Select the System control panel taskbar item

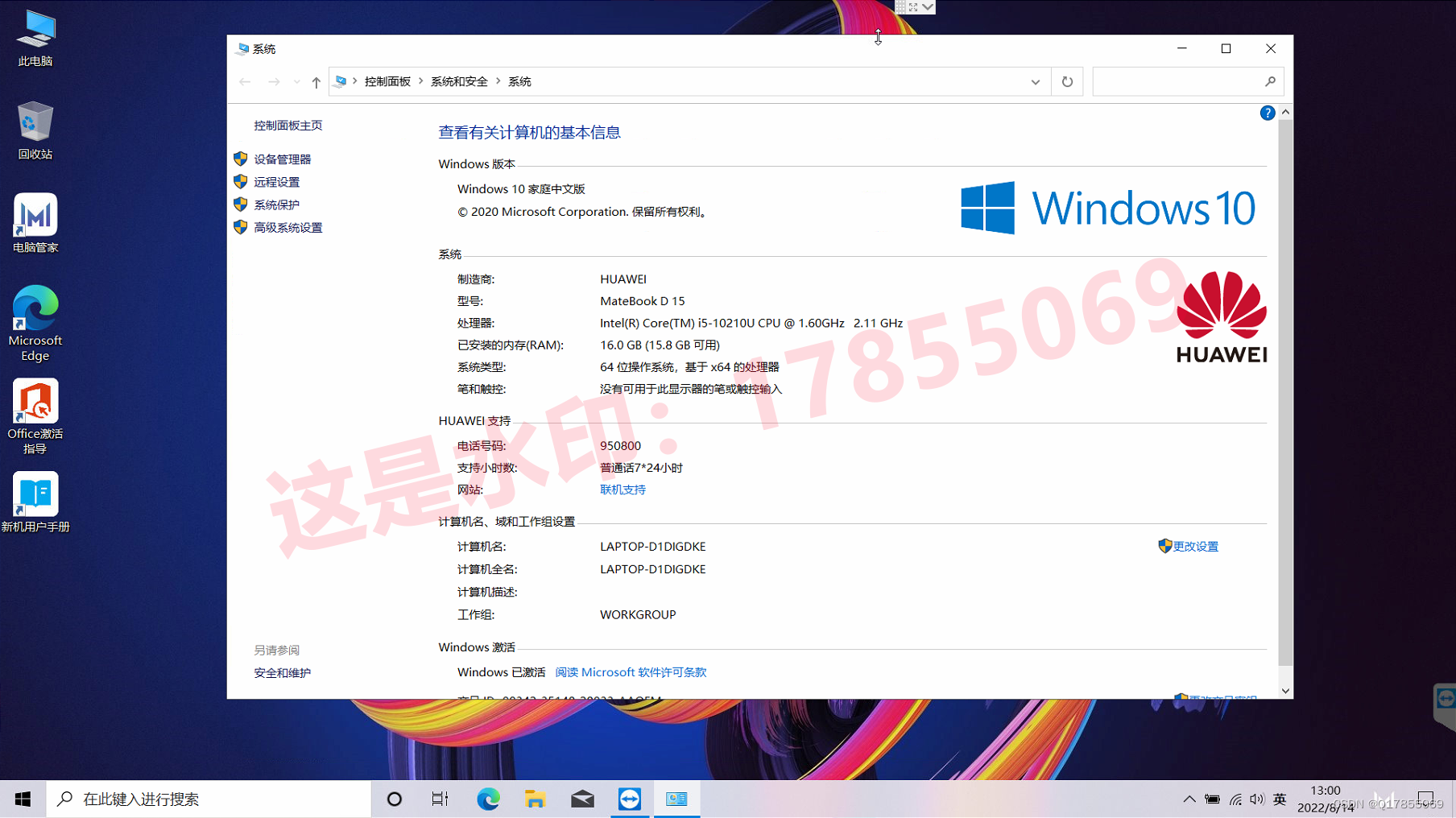[x=676, y=799]
